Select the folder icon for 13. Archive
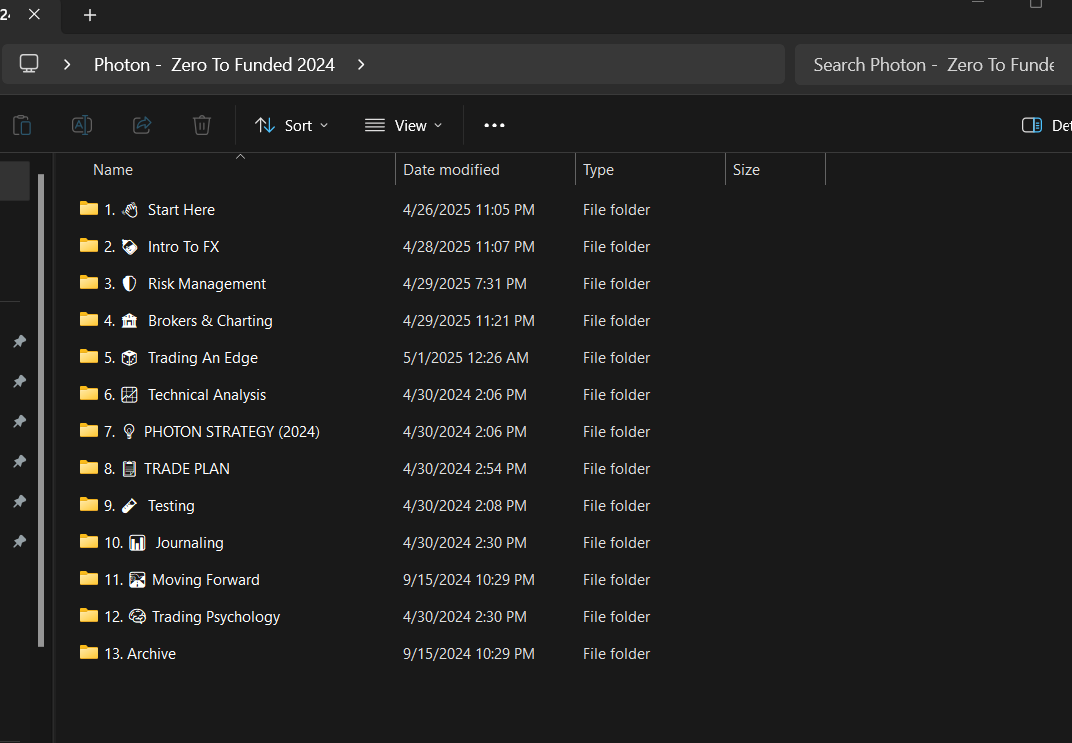 [x=89, y=652]
